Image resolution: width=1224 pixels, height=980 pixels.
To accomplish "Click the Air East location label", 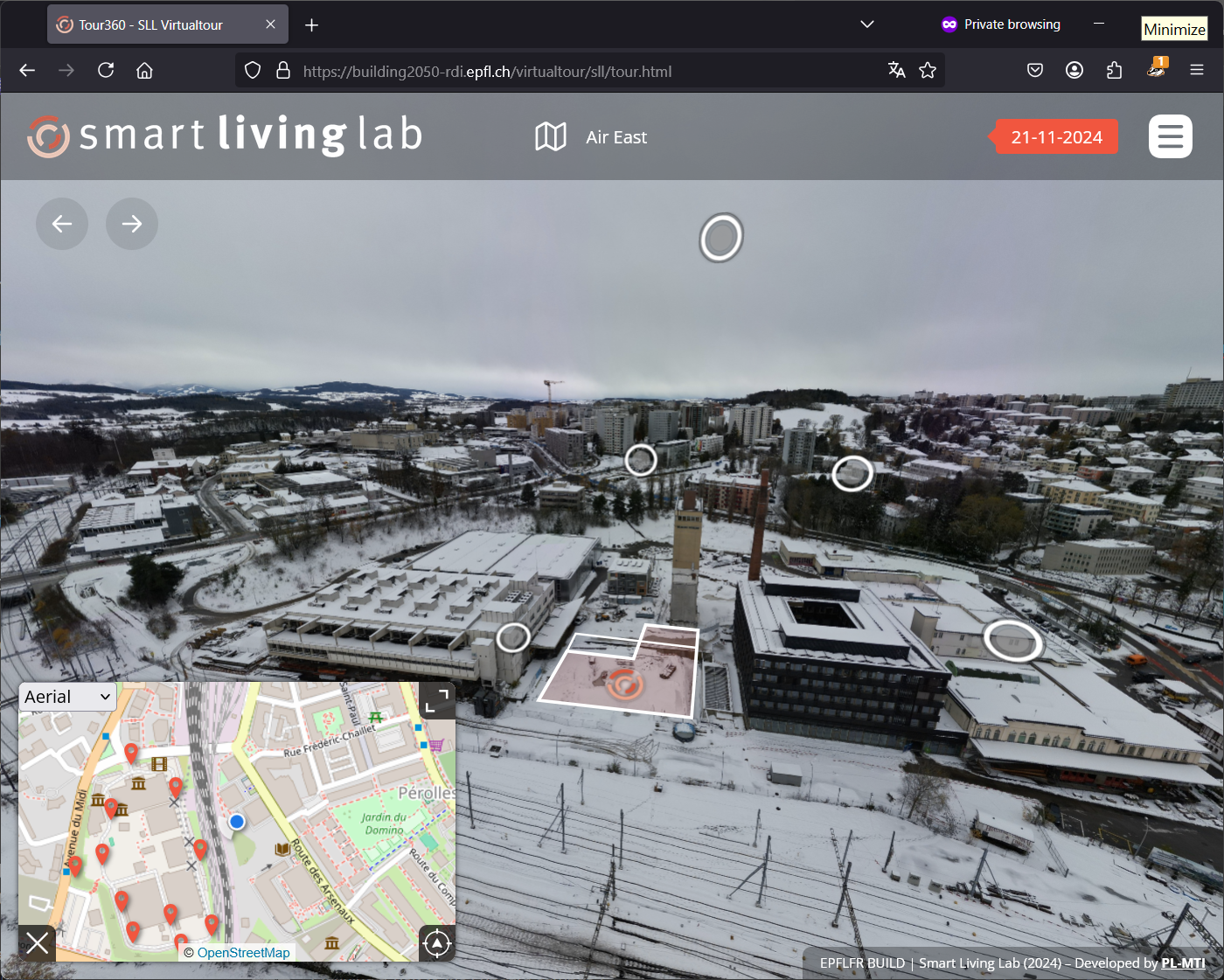I will [x=616, y=137].
